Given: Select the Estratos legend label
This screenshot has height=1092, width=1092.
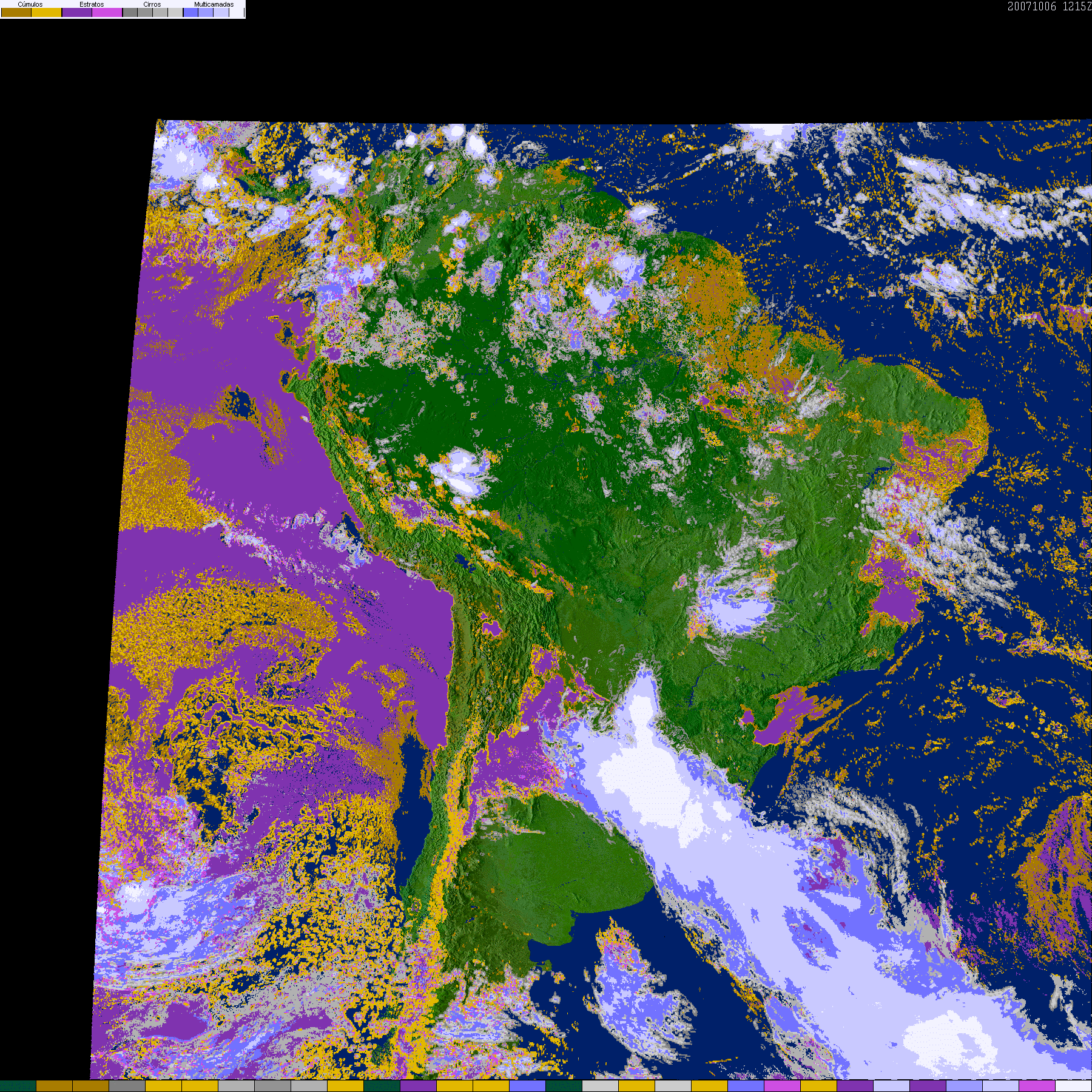Looking at the screenshot, I should coord(92,4).
